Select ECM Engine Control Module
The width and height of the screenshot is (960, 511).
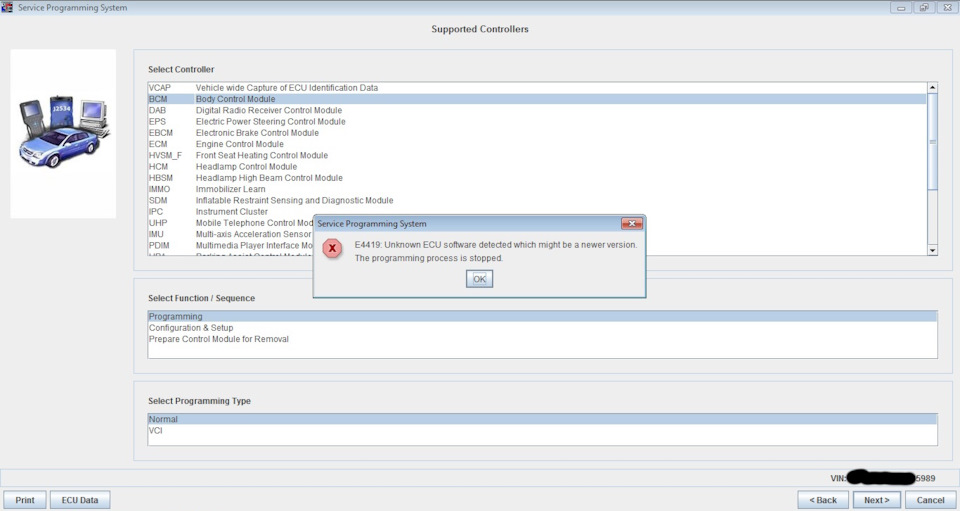click(x=537, y=144)
